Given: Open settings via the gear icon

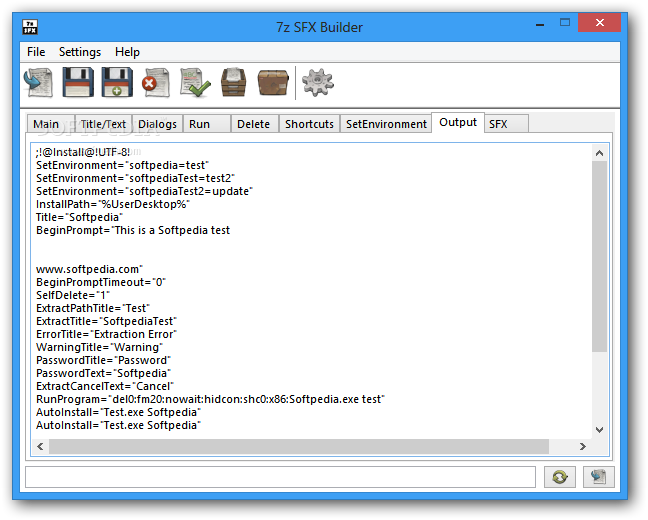Looking at the screenshot, I should 317,83.
